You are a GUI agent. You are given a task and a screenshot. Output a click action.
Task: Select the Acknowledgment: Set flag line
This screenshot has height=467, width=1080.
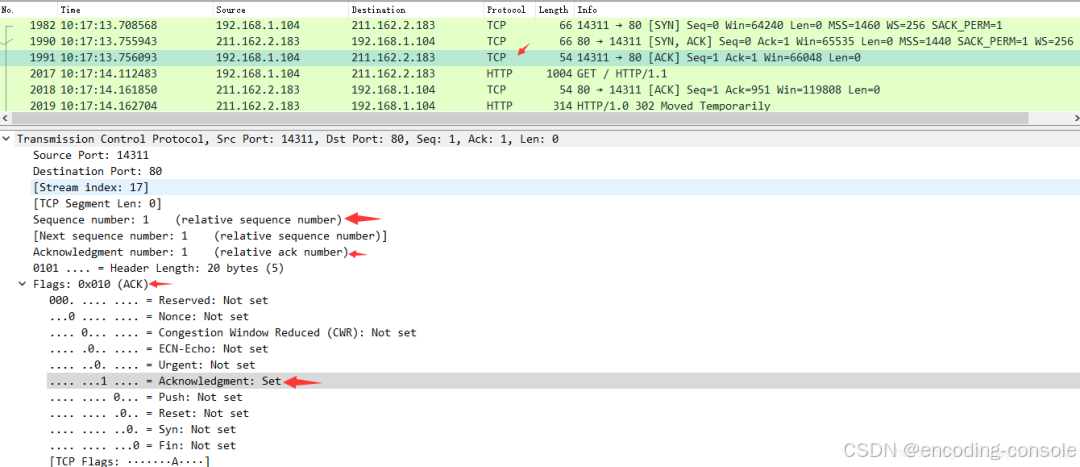point(165,381)
